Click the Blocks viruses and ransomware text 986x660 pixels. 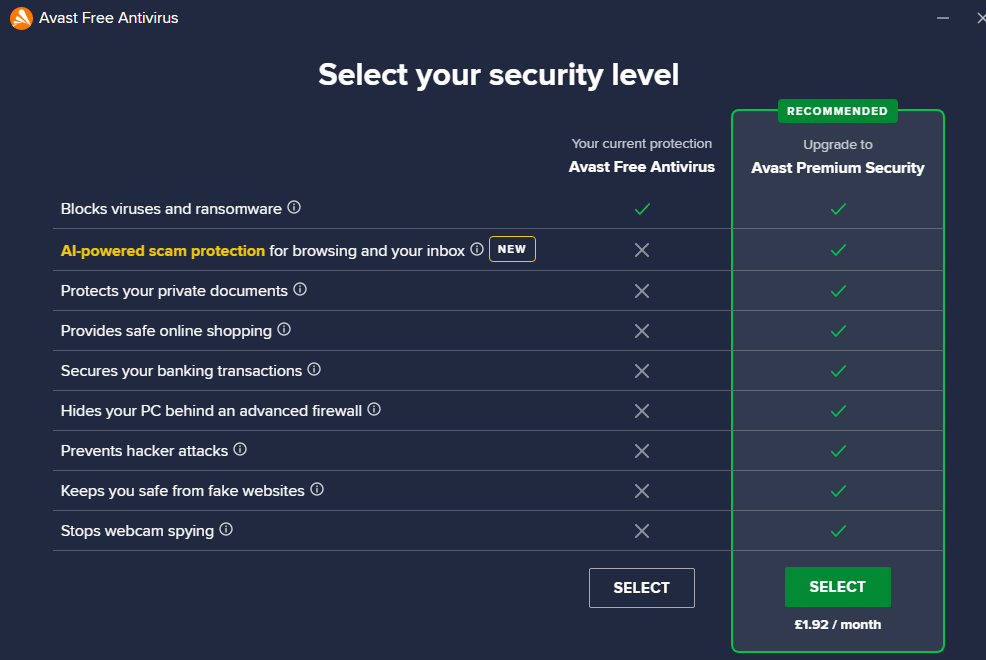171,209
